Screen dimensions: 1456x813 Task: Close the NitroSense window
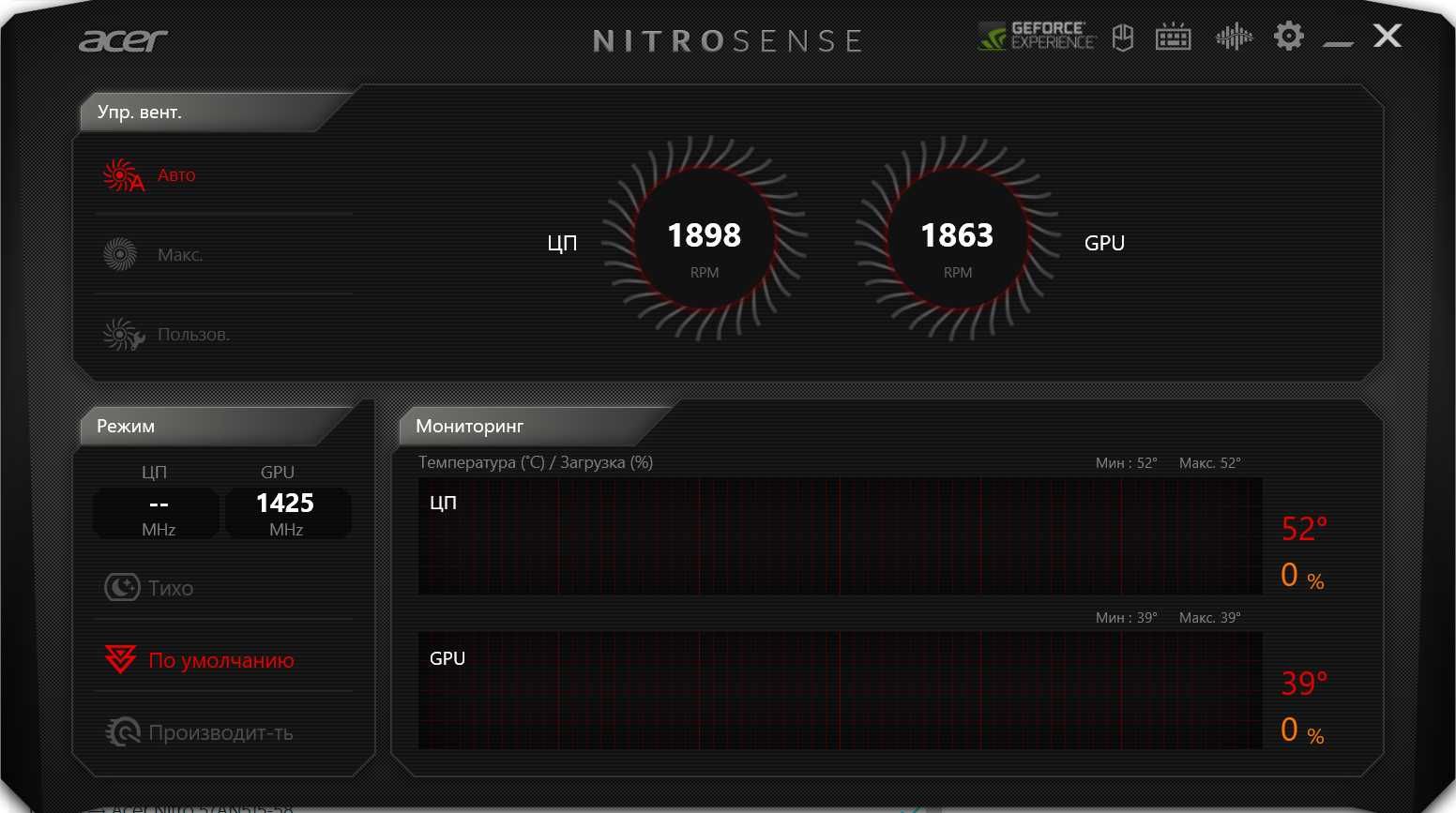point(1388,37)
